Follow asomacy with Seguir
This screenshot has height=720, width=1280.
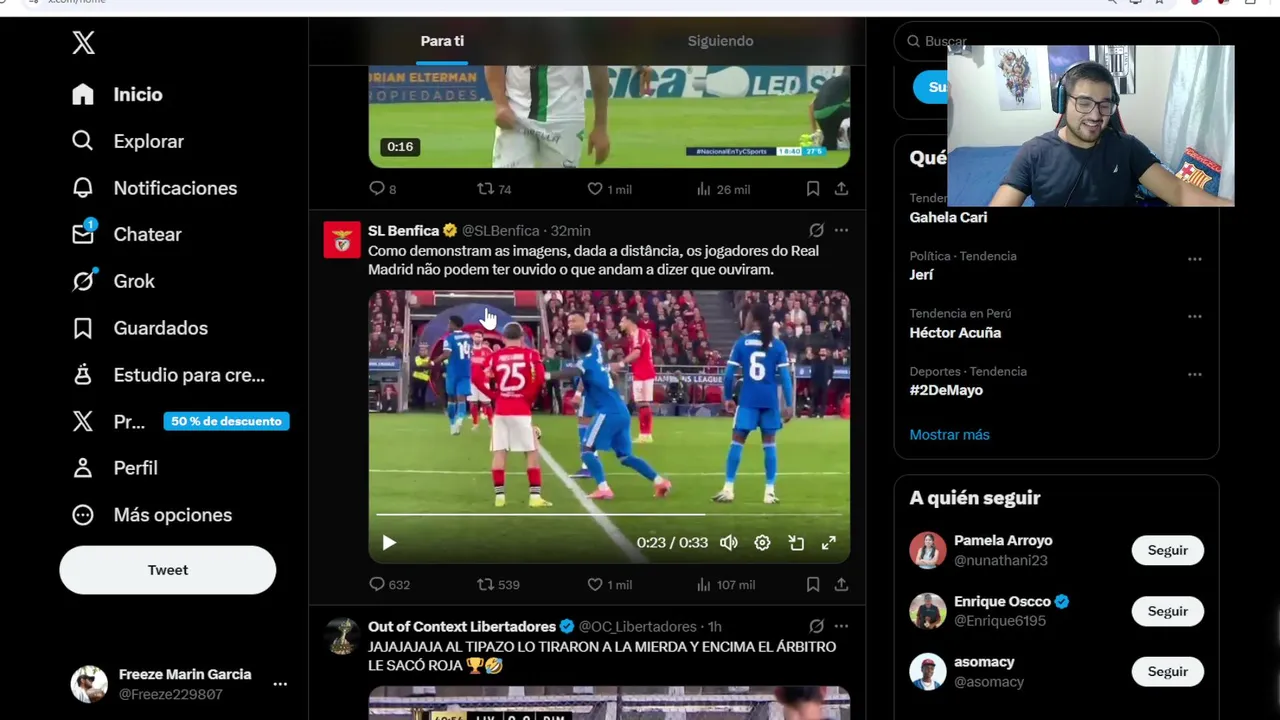pos(1167,671)
